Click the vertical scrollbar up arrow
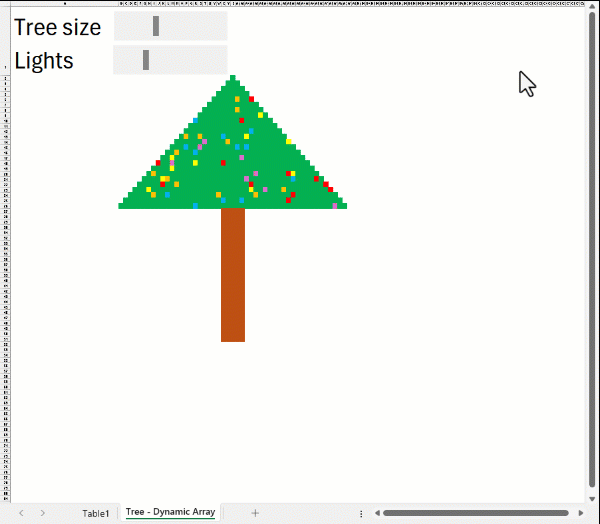600x524 pixels. point(592,7)
